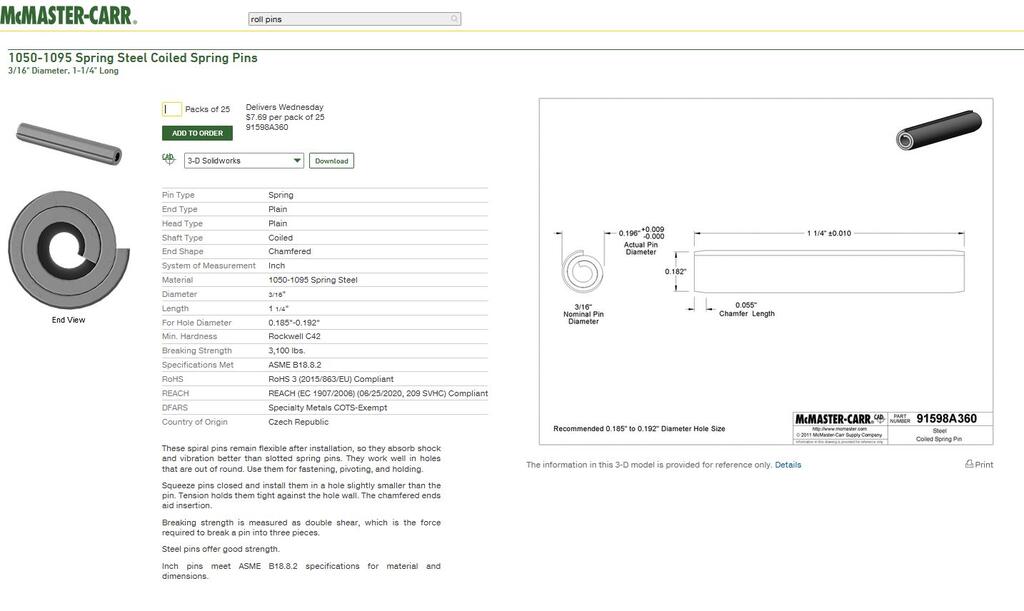This screenshot has width=1024, height=611.
Task: Click the RoHS 3 Compliant value
Action: point(331,379)
